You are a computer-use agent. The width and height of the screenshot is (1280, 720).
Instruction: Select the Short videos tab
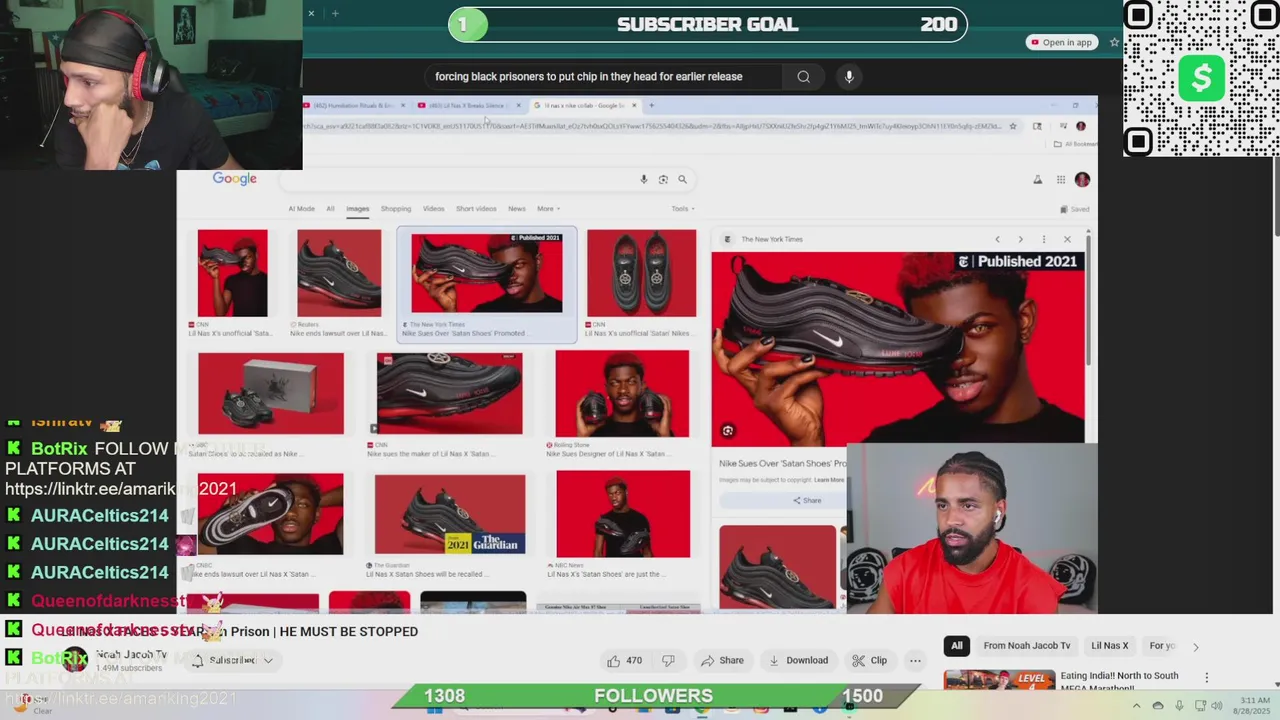(x=476, y=209)
